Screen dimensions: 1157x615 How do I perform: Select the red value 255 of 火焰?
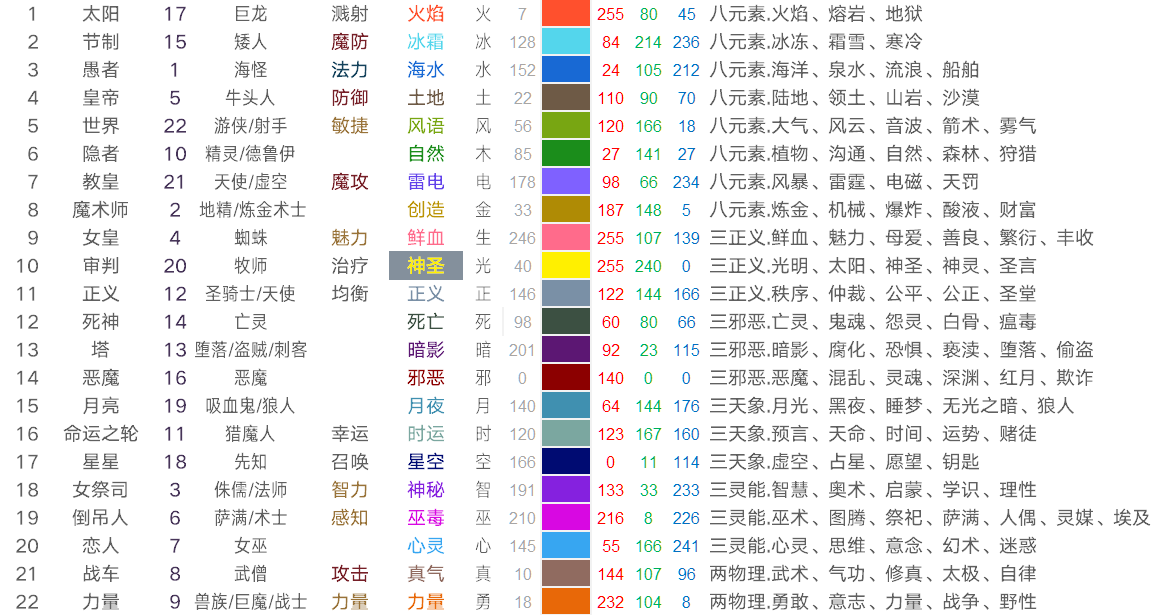click(x=611, y=14)
